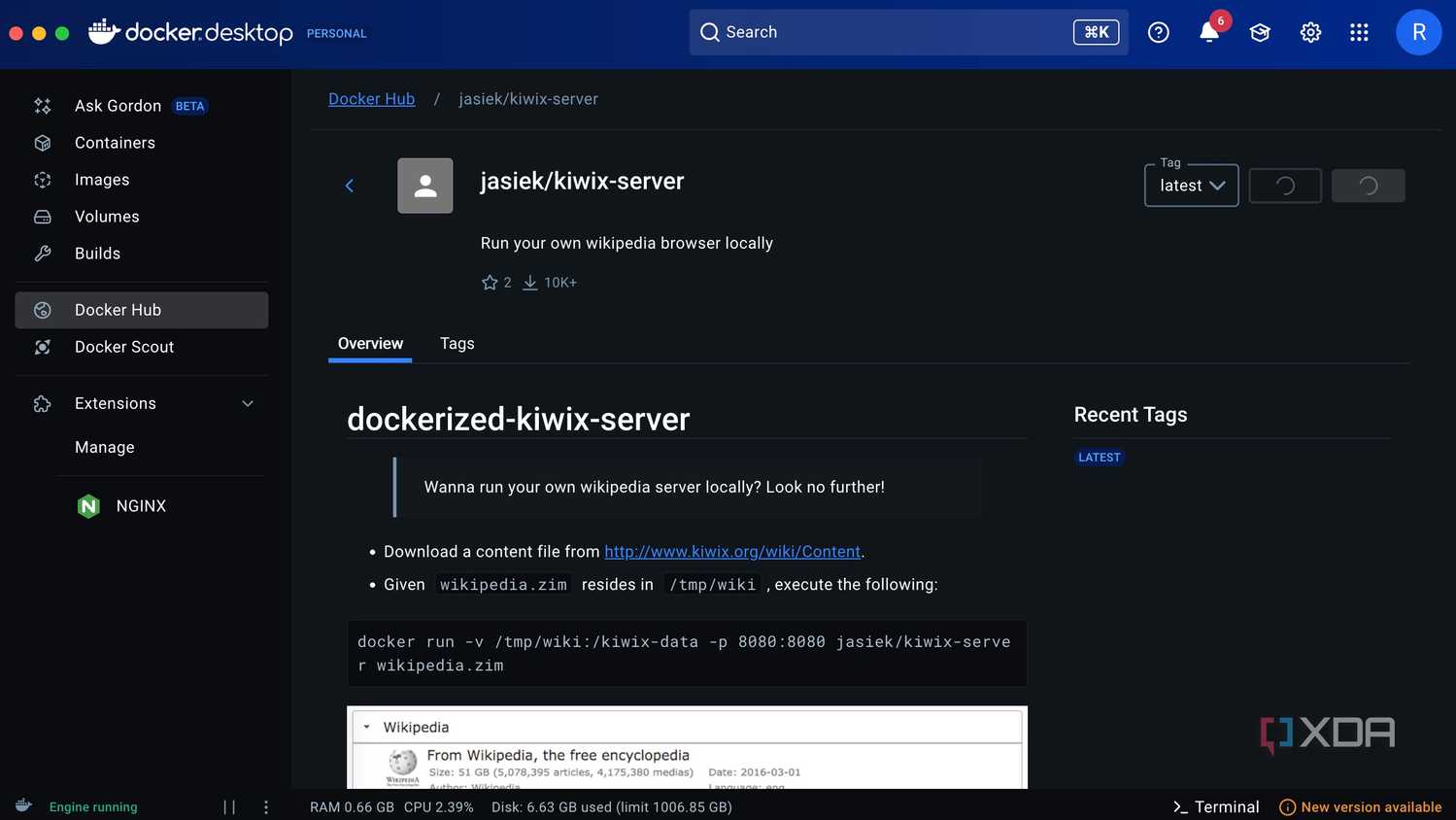Open the Tag latest dropdown
Screen dimensions: 1456x820
pos(1192,186)
